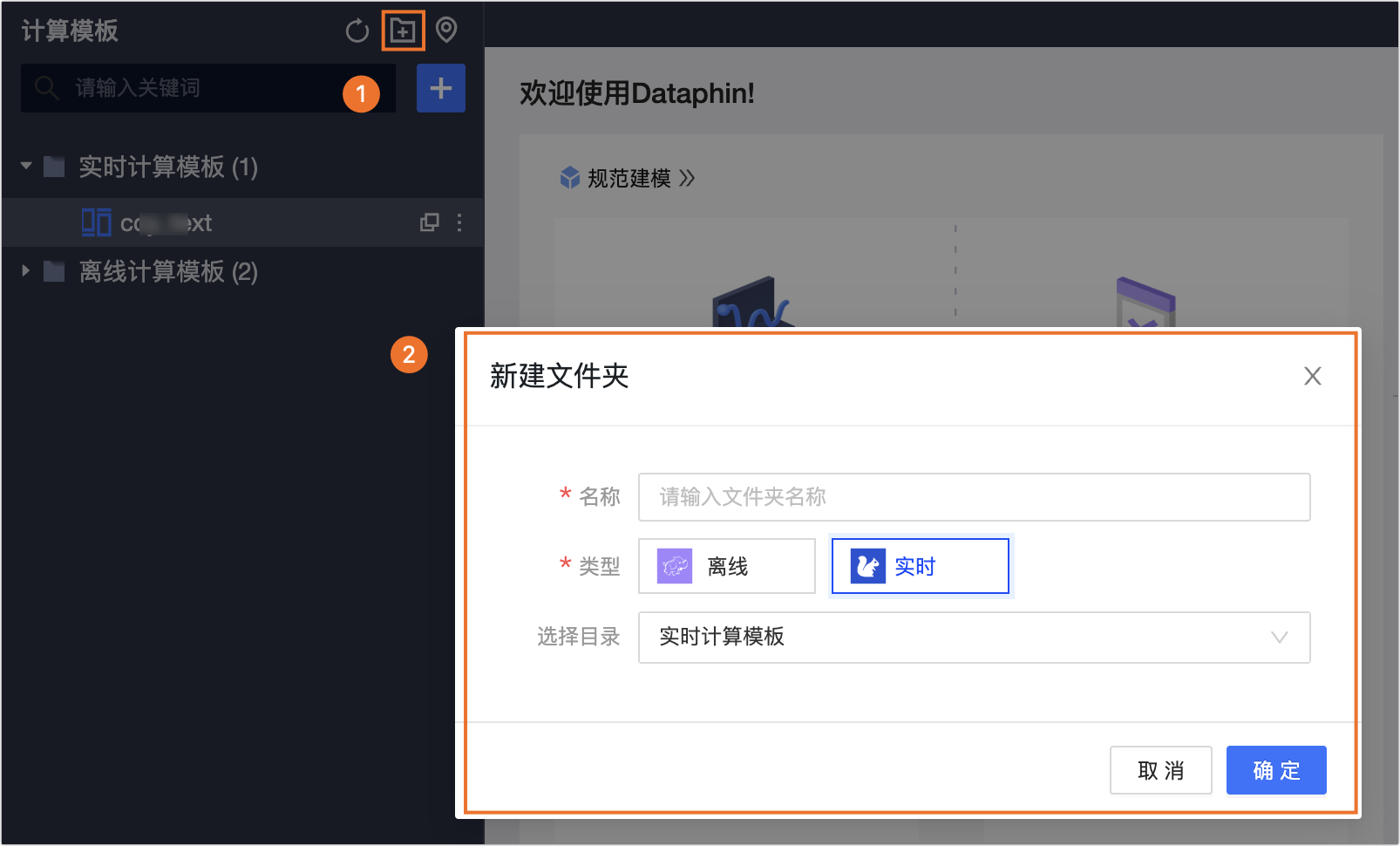Click the 确定 button
1400x846 pixels.
1276,770
